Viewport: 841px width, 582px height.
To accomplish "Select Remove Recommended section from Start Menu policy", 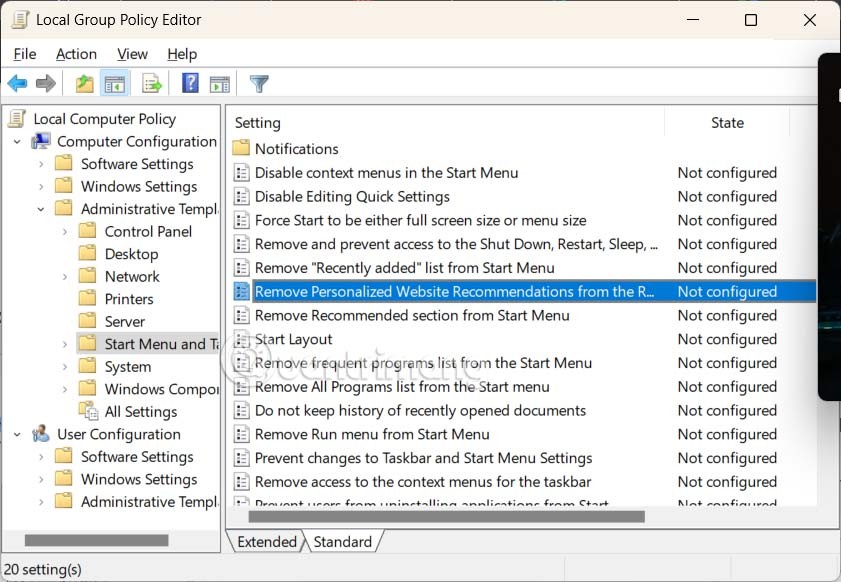I will coord(412,315).
